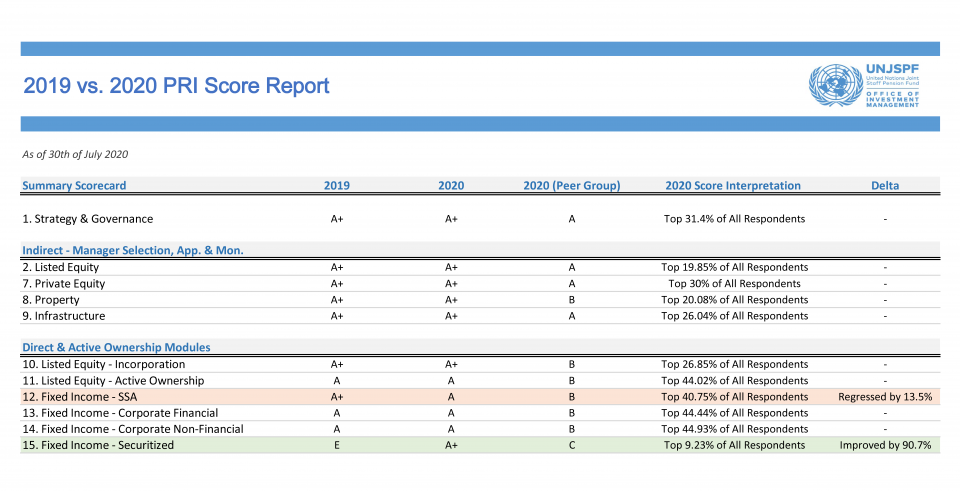Click the 'Improved by 90.7%' delta cell

(x=885, y=445)
